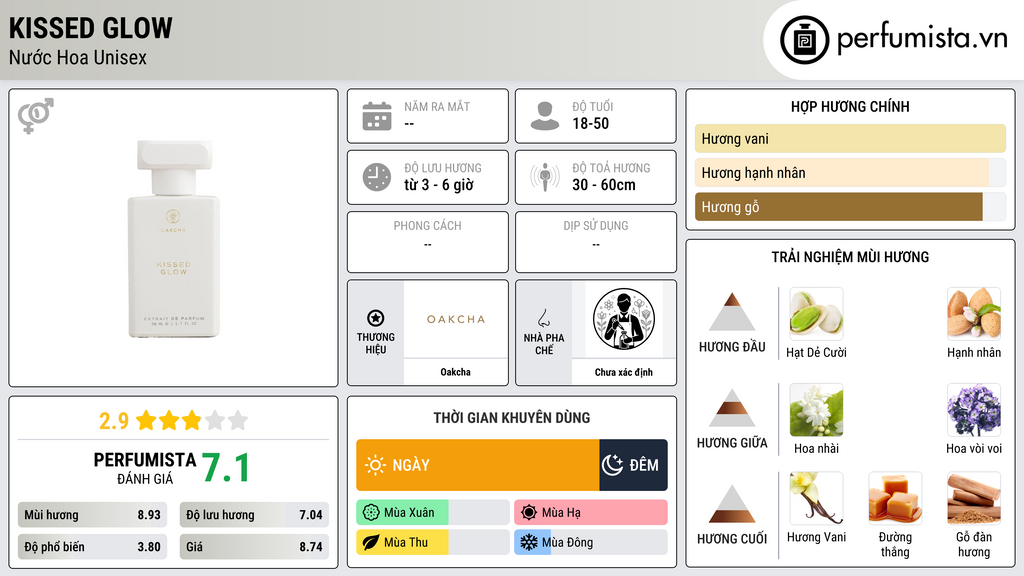Click the first gold rating star
This screenshot has width=1024, height=576.
[x=146, y=420]
